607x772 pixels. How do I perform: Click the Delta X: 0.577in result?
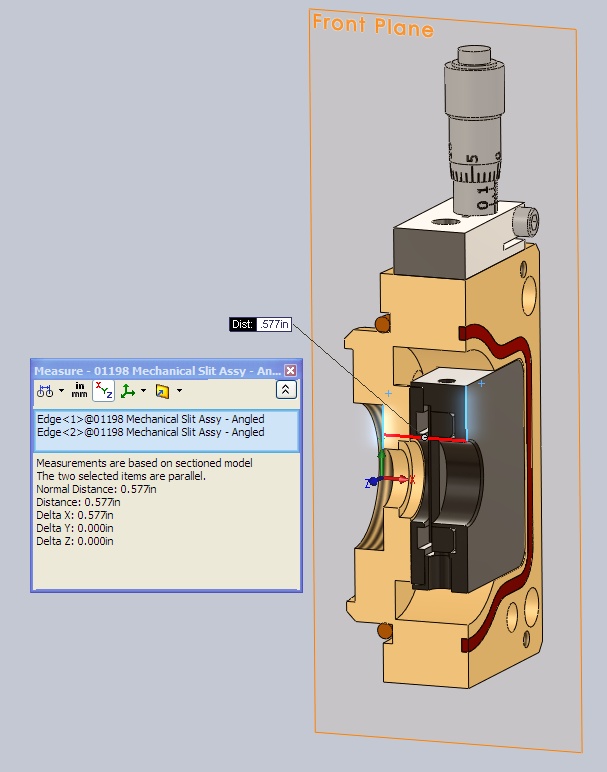point(75,515)
